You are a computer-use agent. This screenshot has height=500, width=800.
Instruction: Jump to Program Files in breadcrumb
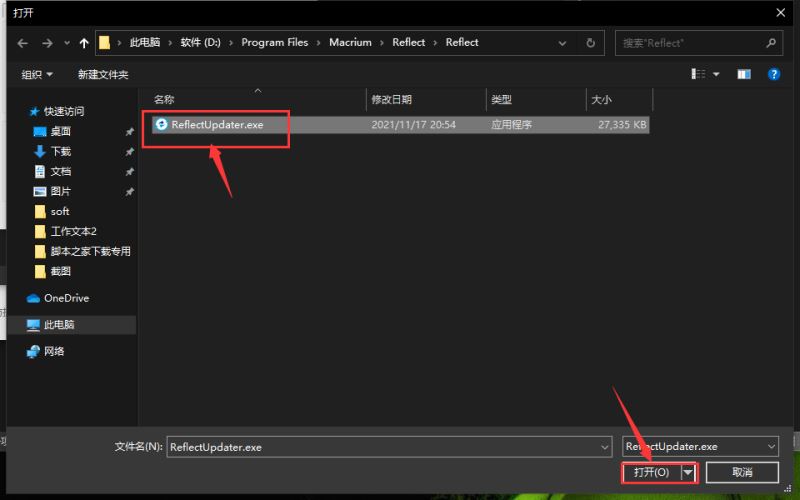[x=274, y=42]
